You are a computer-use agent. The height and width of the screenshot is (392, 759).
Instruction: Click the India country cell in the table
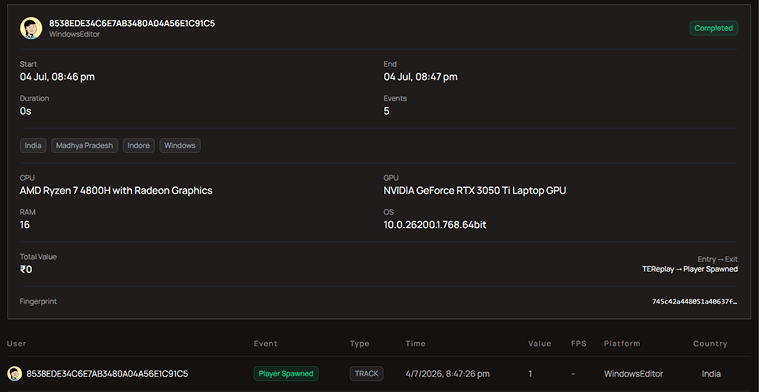click(x=711, y=374)
